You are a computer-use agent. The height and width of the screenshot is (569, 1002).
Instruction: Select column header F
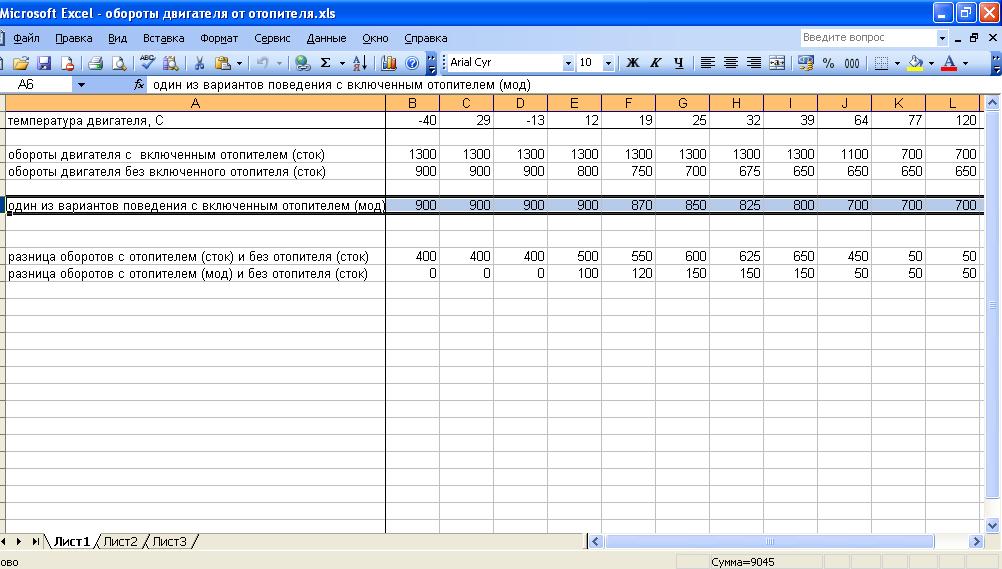pos(628,102)
